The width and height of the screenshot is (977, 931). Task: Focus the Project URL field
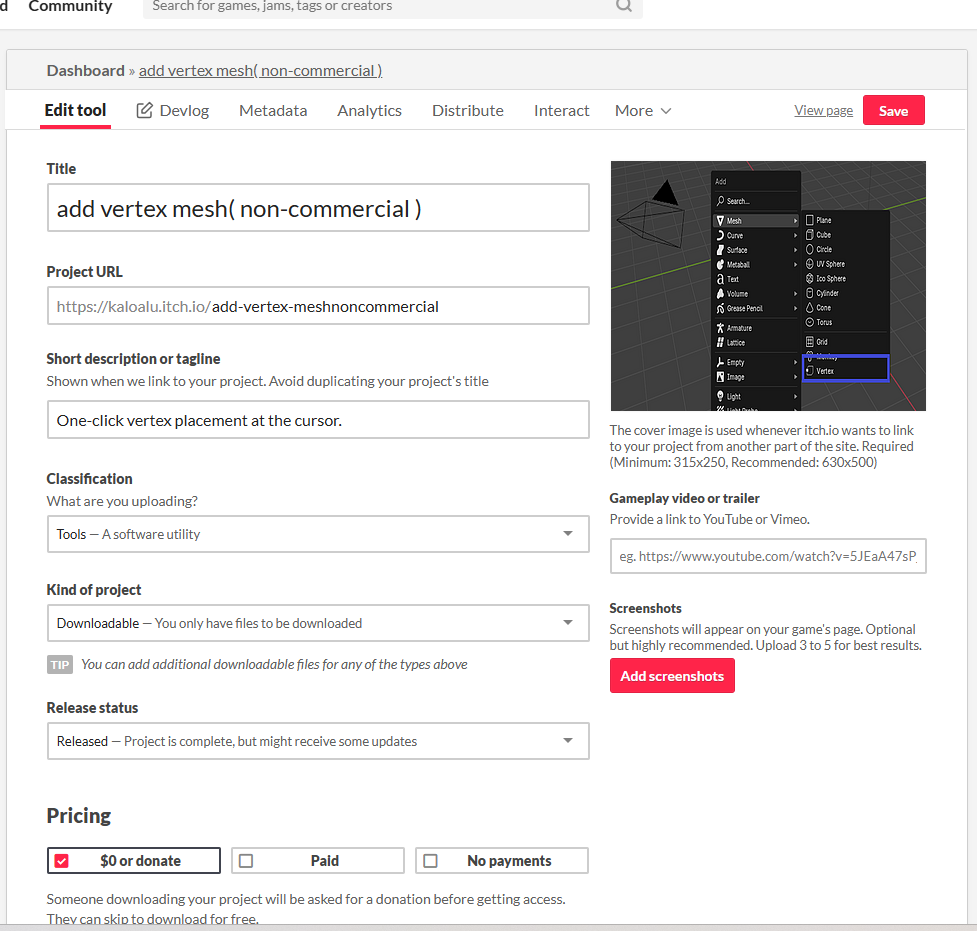point(318,305)
